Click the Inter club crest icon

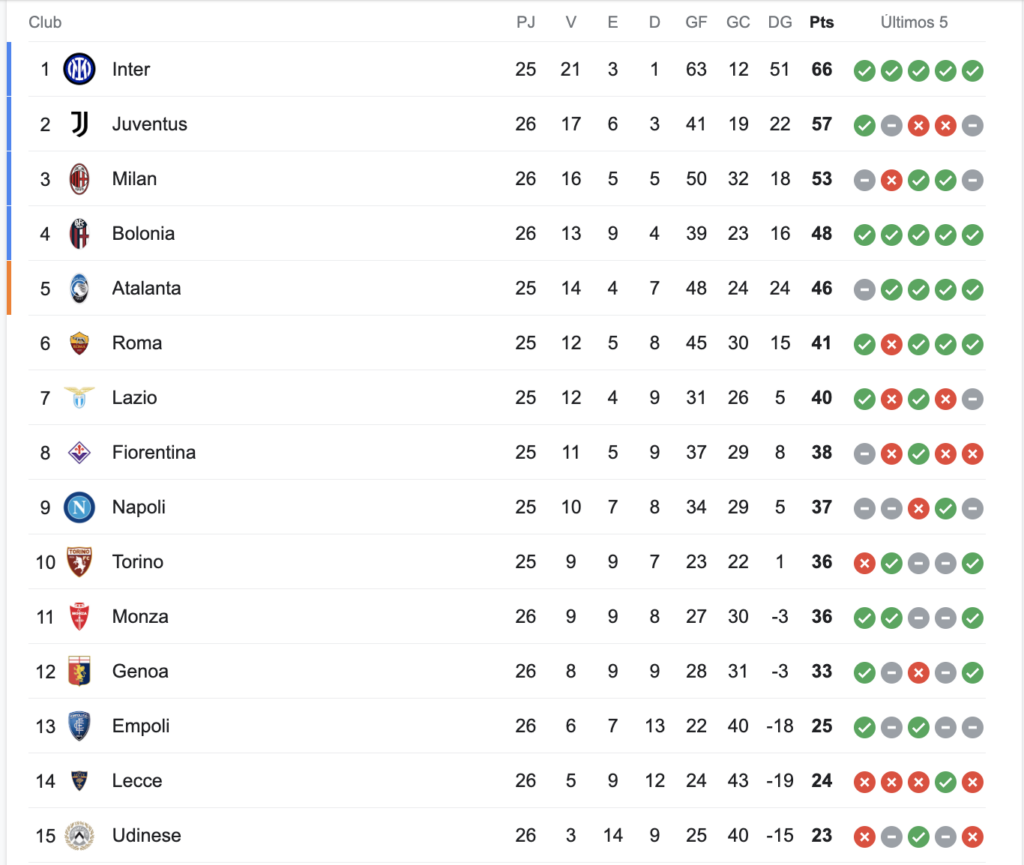[79, 69]
